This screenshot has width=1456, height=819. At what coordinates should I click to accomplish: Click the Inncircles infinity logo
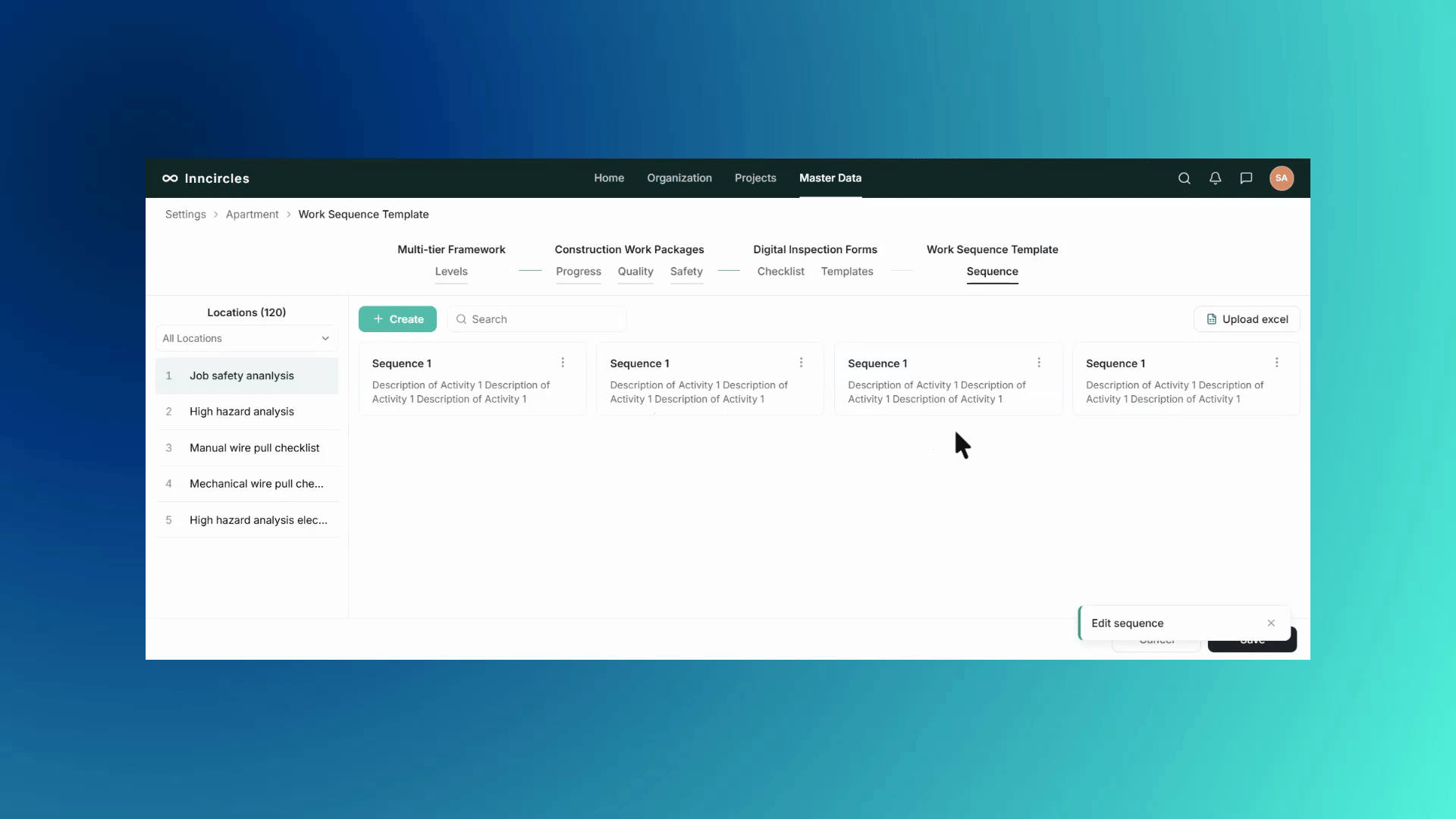click(x=170, y=178)
